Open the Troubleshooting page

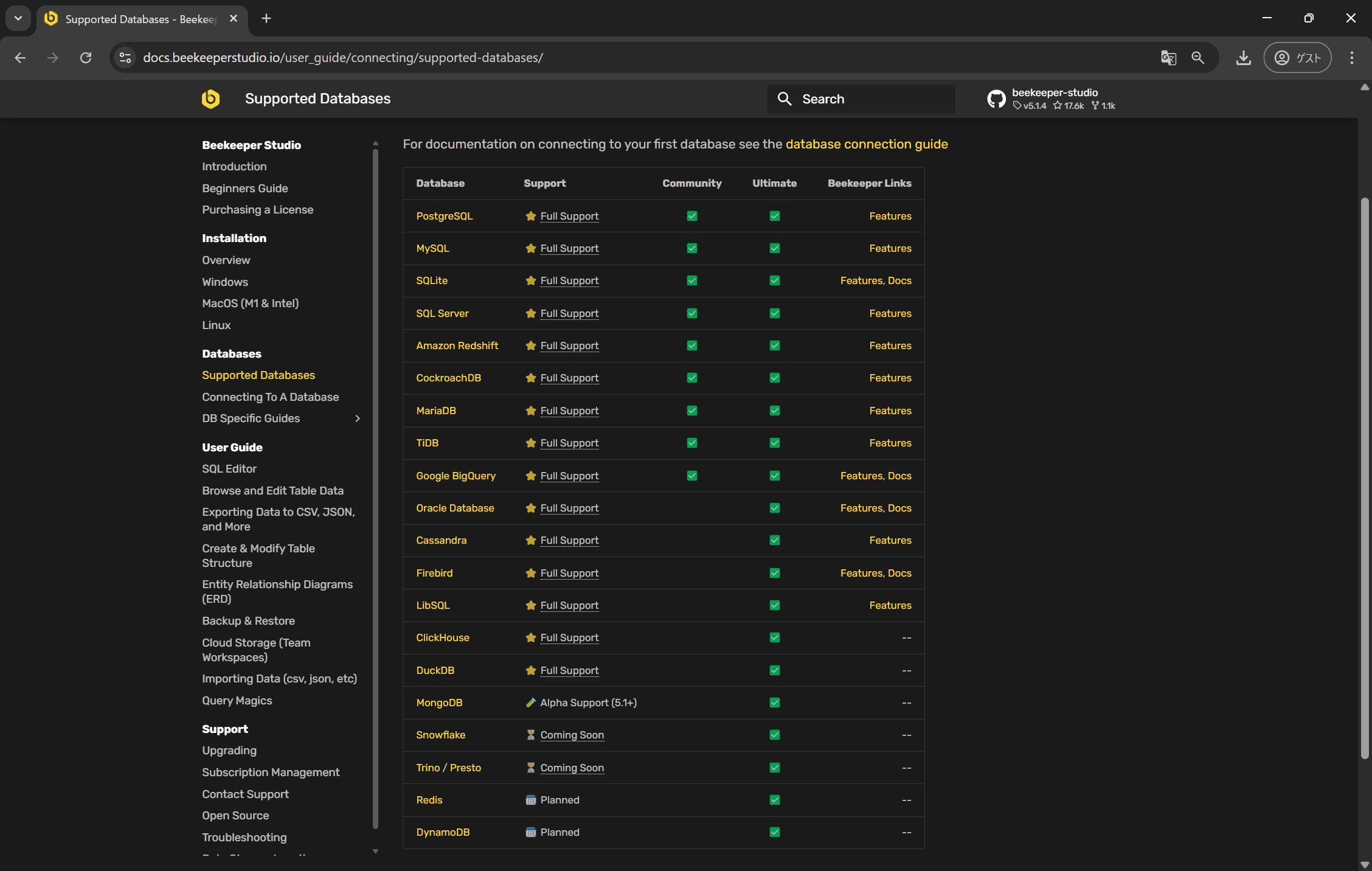pos(244,838)
